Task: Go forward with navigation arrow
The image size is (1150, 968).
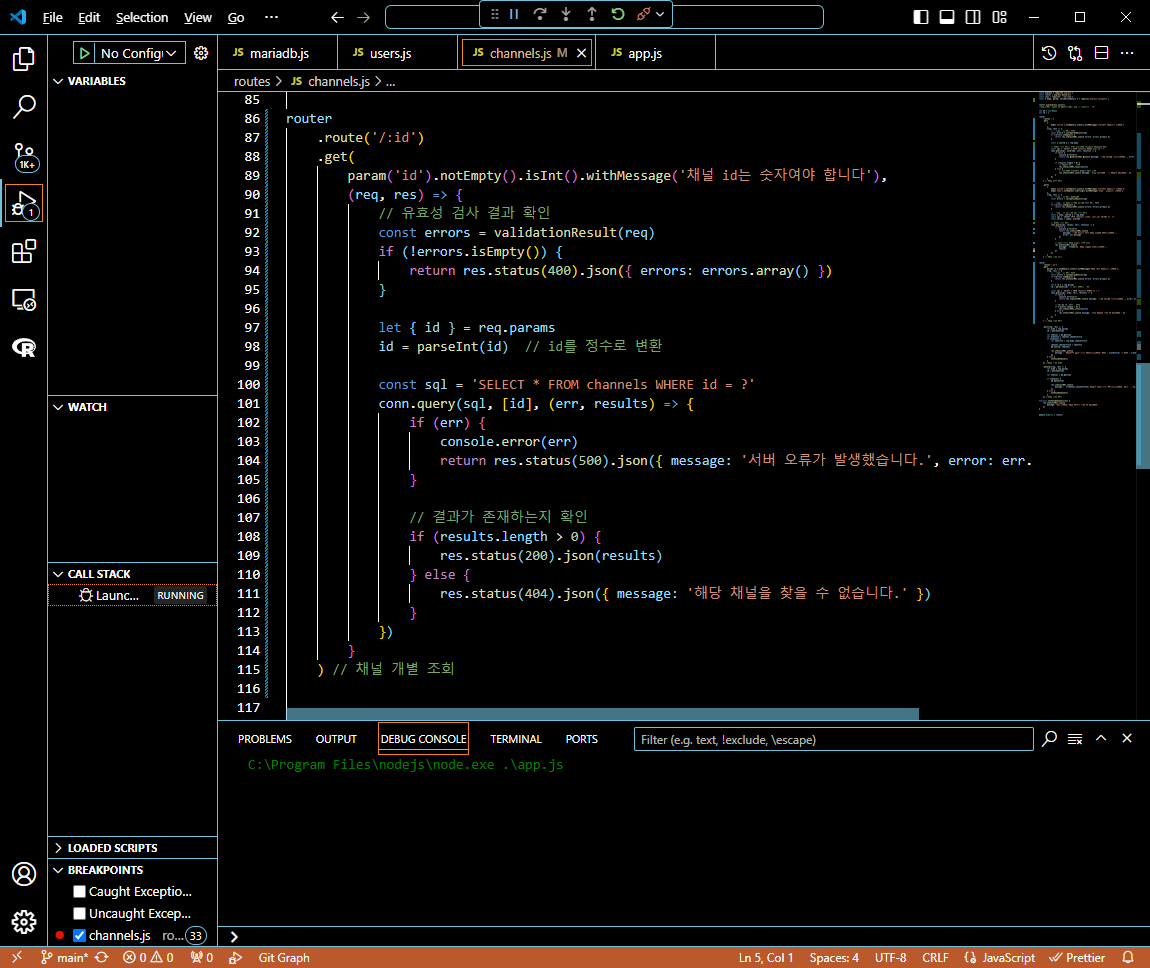Action: [x=364, y=17]
